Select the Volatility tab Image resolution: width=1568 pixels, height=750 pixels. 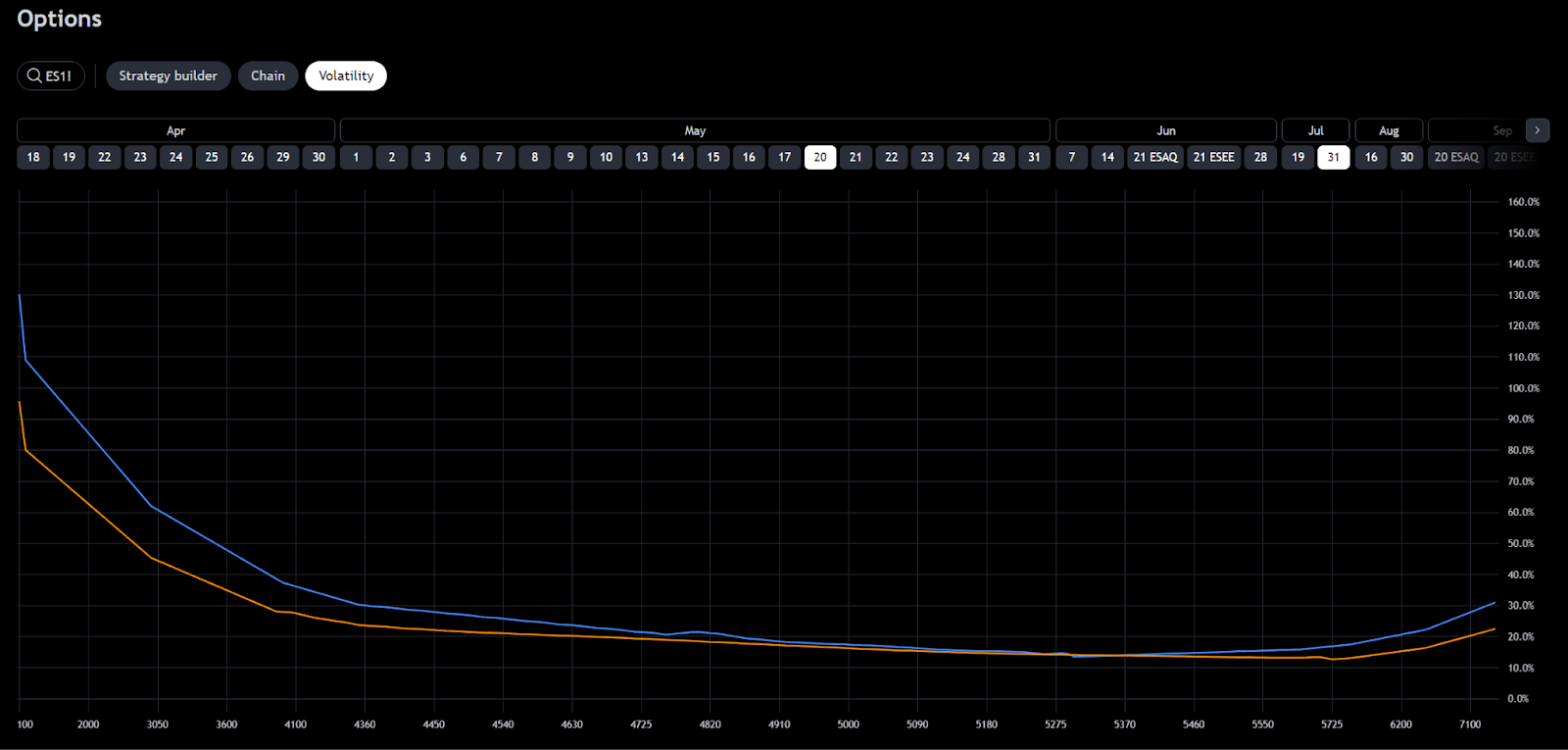click(346, 75)
